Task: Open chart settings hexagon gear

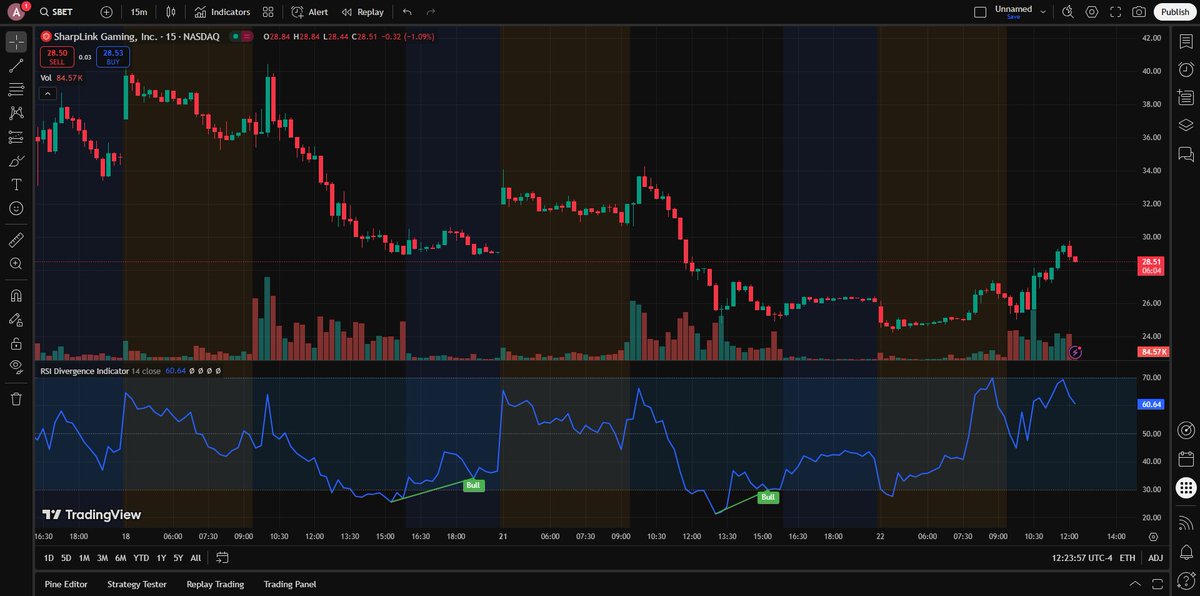Action: [x=1092, y=12]
